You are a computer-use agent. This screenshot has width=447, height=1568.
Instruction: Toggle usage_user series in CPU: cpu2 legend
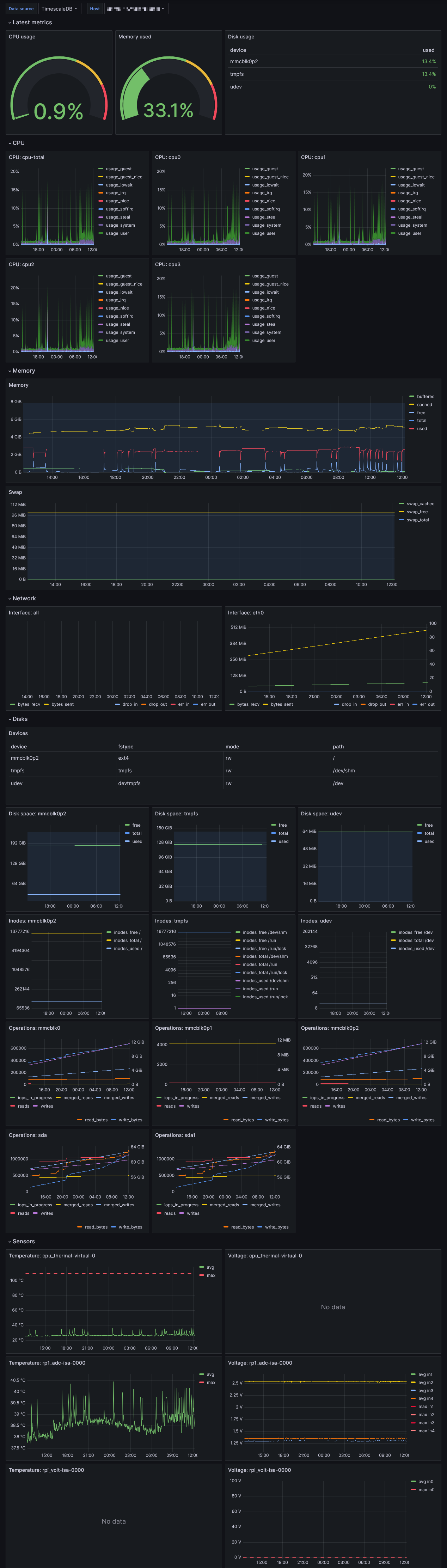[117, 340]
